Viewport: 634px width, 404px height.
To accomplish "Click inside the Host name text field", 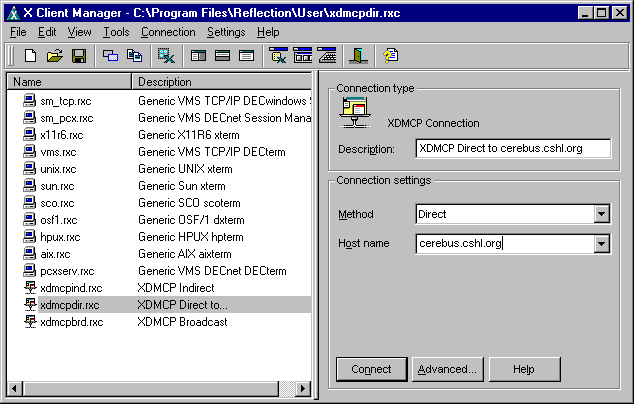I will pos(505,244).
